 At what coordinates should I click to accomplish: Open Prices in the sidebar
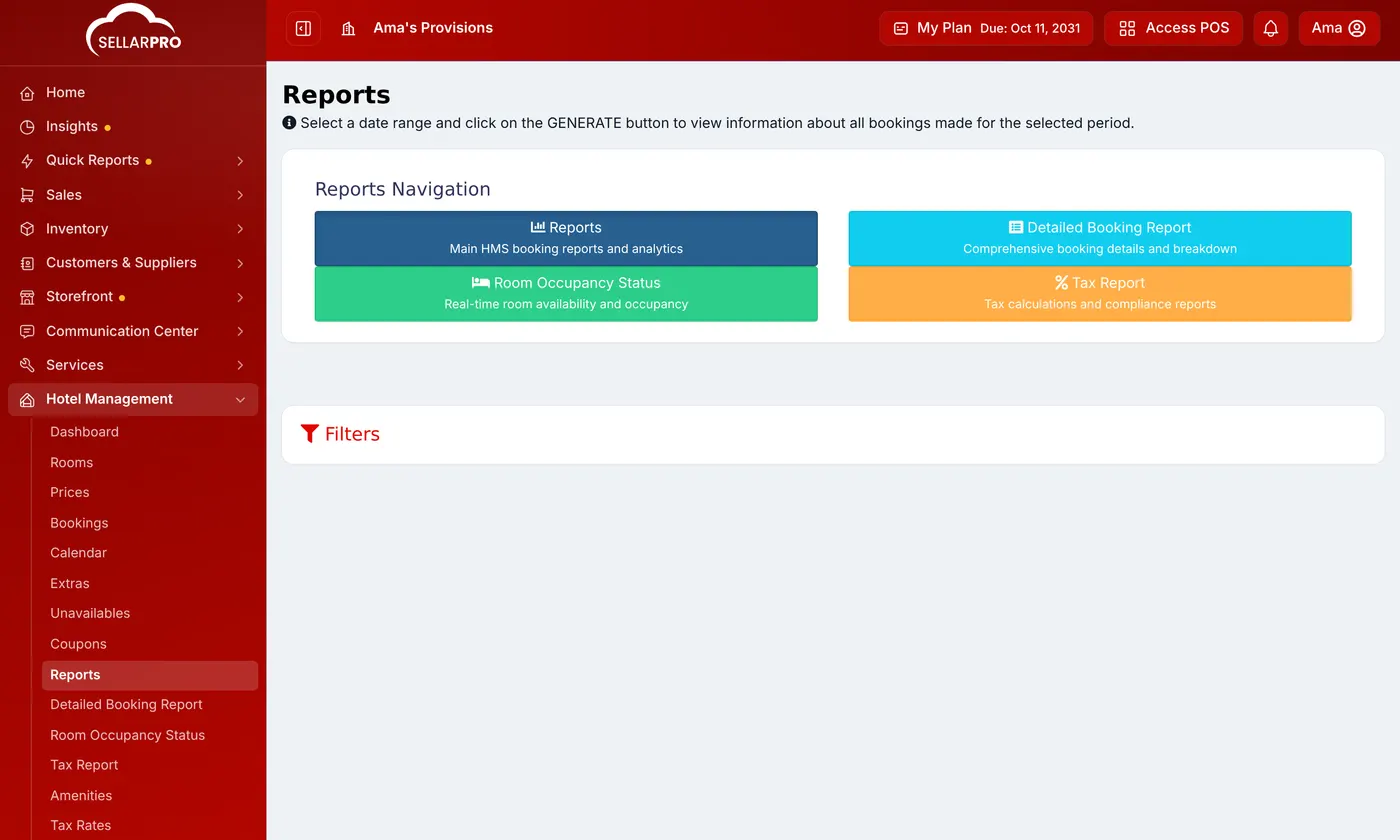click(70, 493)
